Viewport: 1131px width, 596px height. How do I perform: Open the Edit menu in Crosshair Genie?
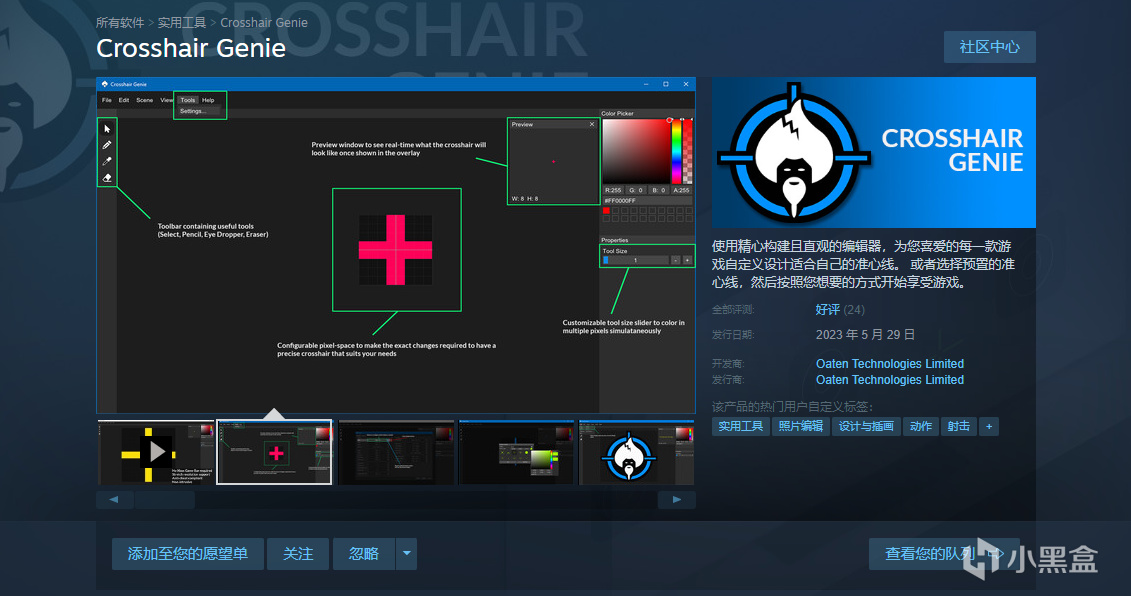click(x=124, y=100)
